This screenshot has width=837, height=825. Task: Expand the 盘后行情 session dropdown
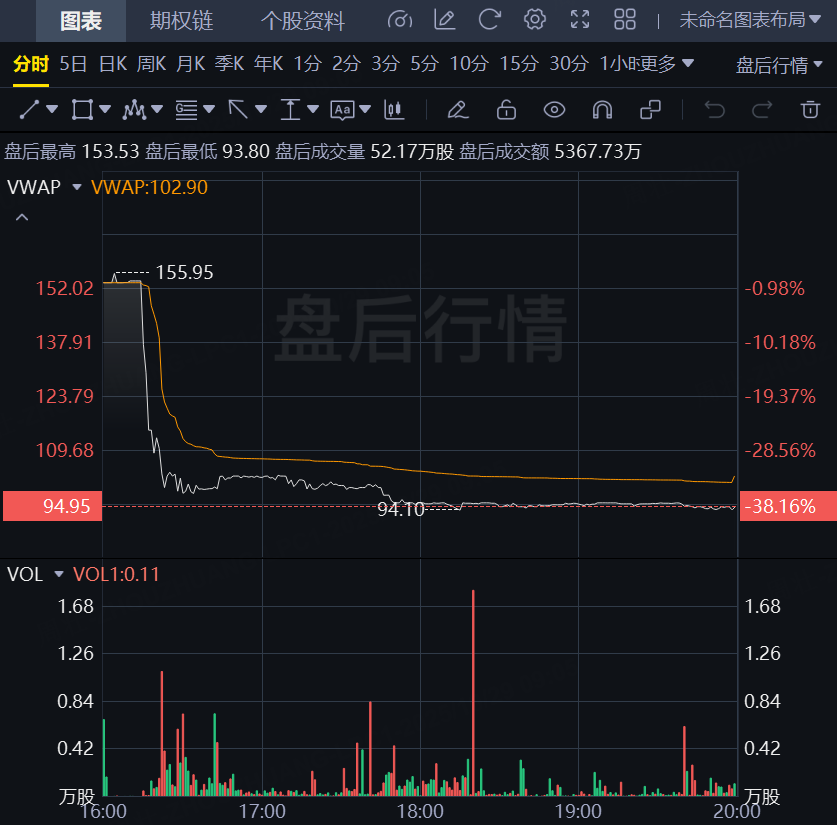780,65
